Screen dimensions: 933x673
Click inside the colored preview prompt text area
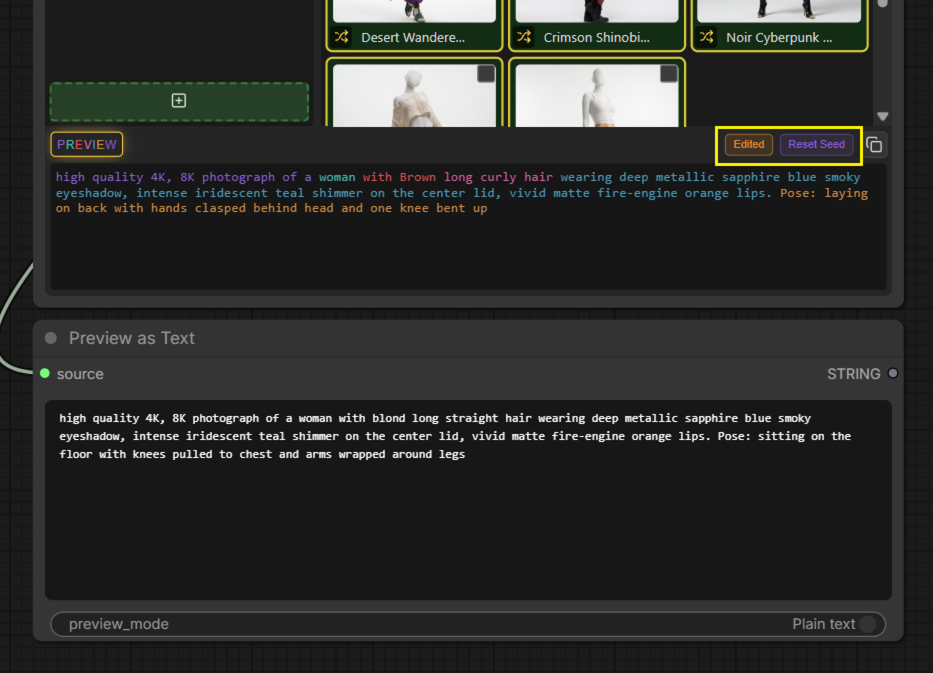point(468,227)
